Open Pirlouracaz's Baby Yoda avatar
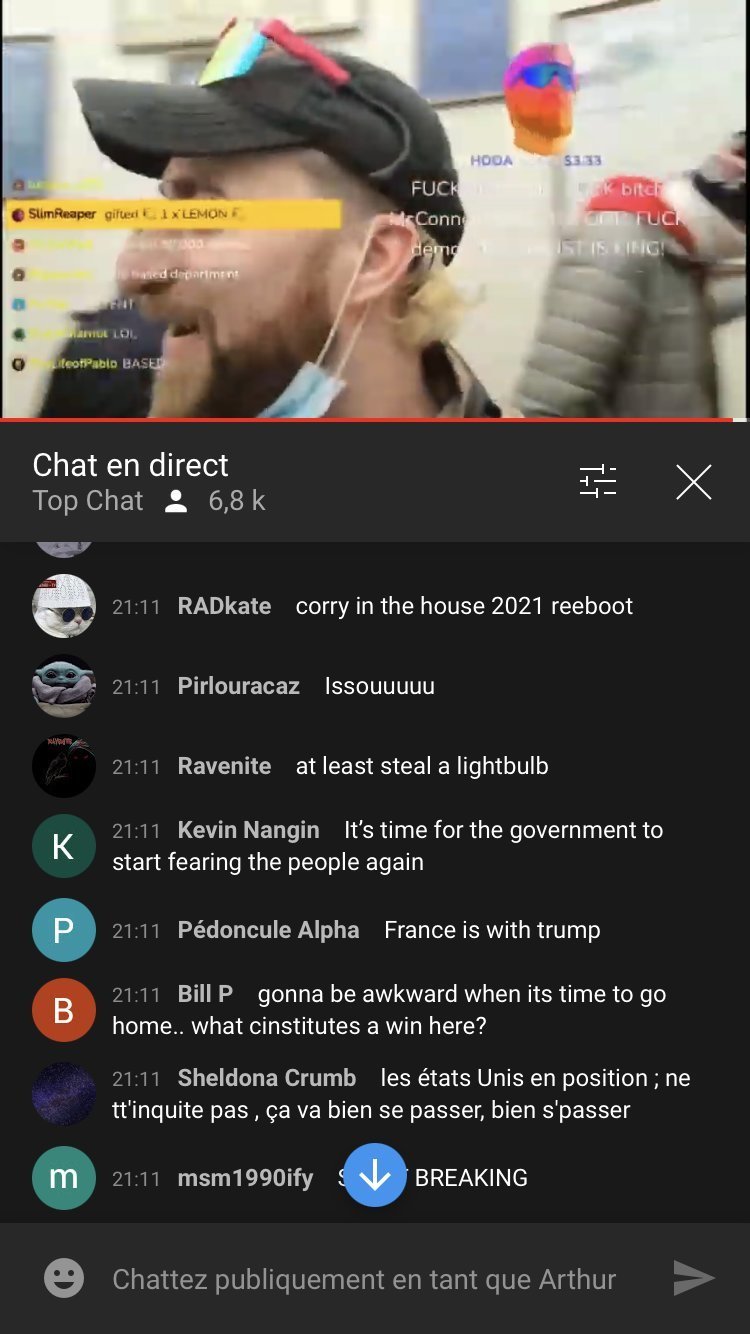Image resolution: width=750 pixels, height=1334 pixels. [x=64, y=686]
